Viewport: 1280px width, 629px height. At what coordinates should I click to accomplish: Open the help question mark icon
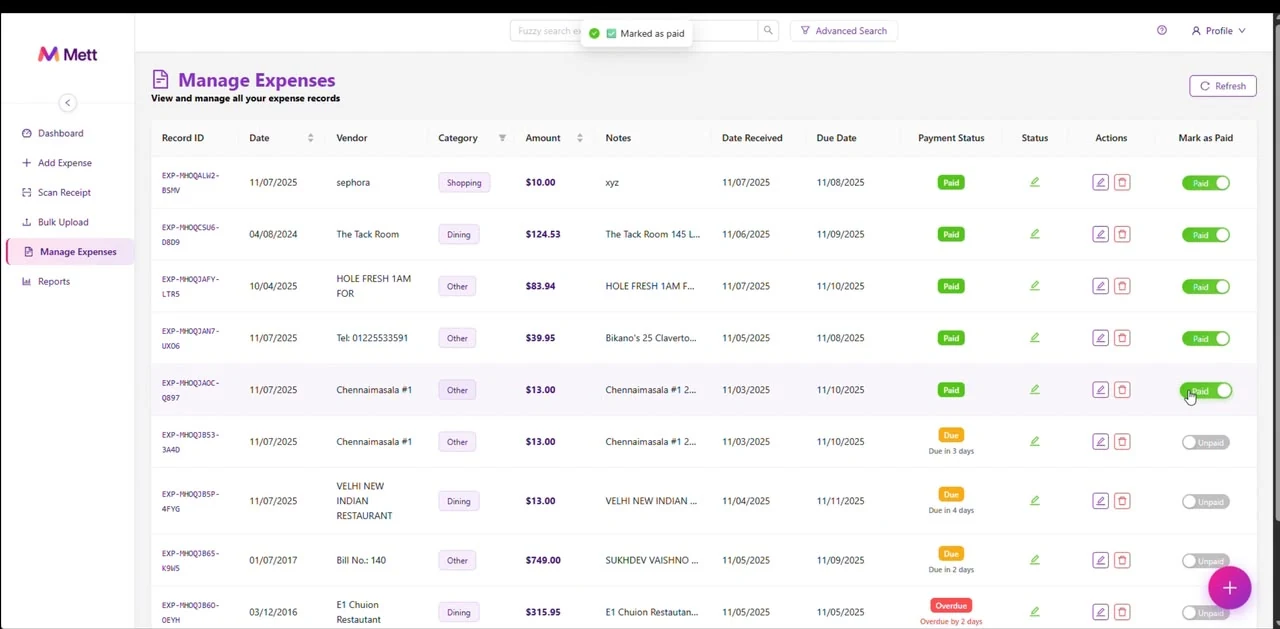(x=1162, y=31)
